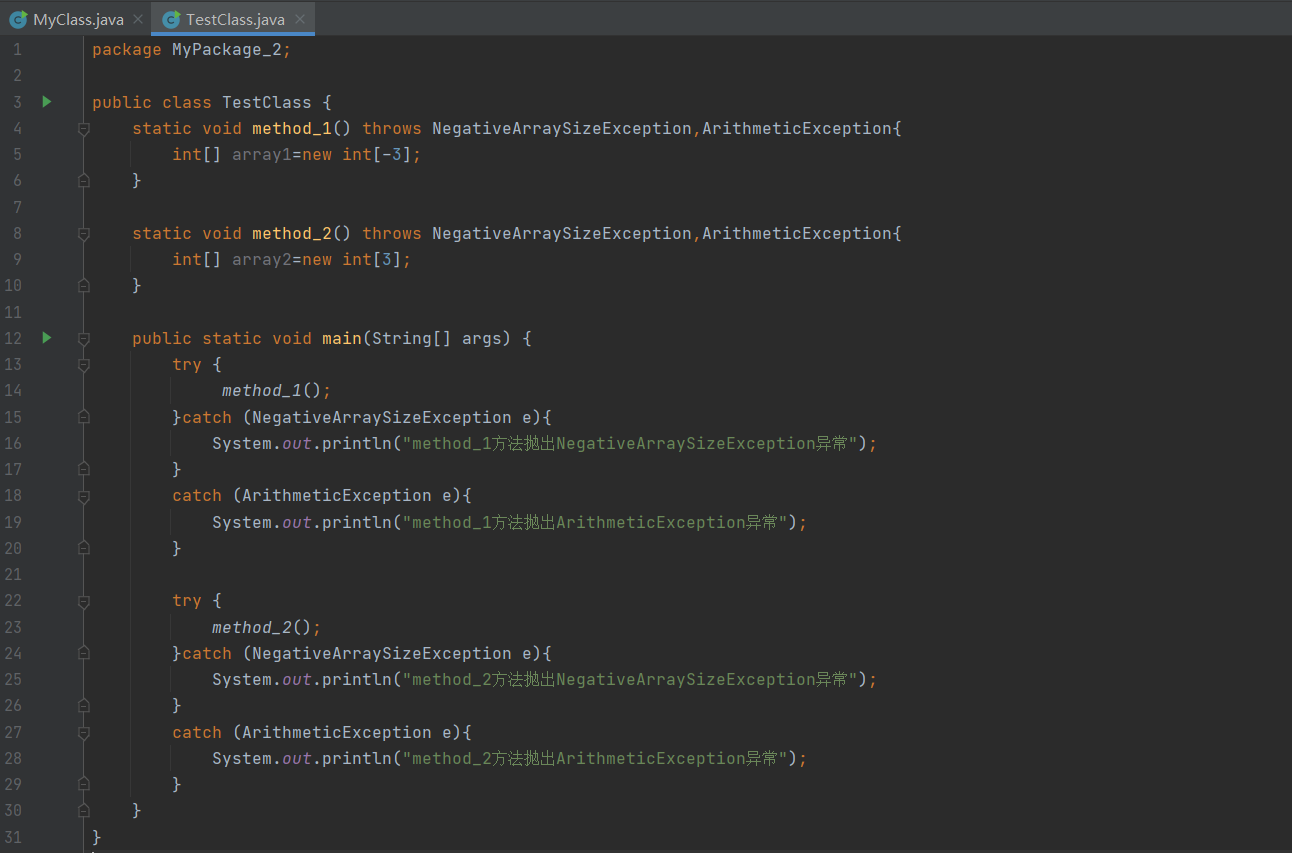Switch to the MyClass.java tab
Image resolution: width=1292 pixels, height=853 pixels.
pyautogui.click(x=78, y=19)
